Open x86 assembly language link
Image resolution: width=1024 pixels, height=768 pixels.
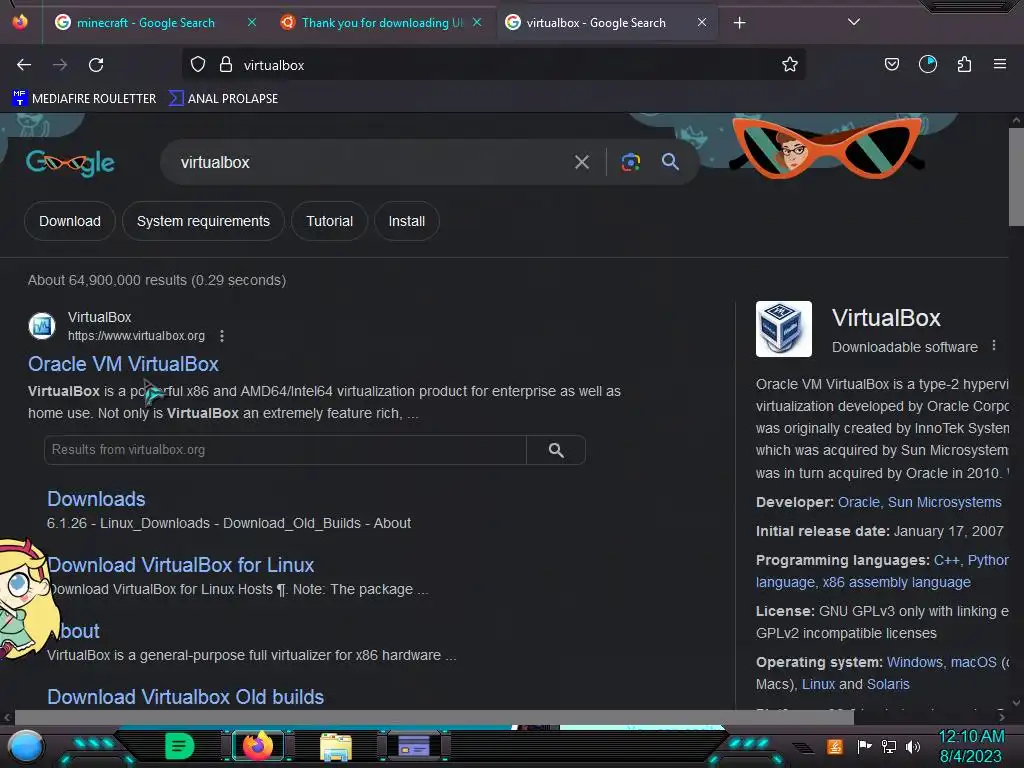897,583
